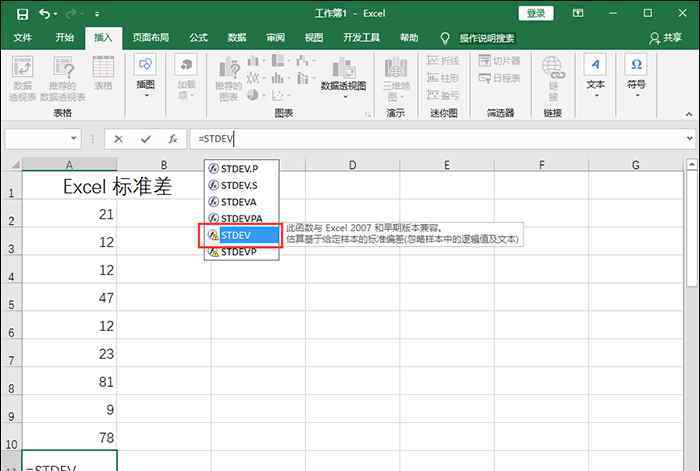The image size is (700, 471).
Task: Click the Save icon in quick access toolbar
Action: tap(22, 14)
